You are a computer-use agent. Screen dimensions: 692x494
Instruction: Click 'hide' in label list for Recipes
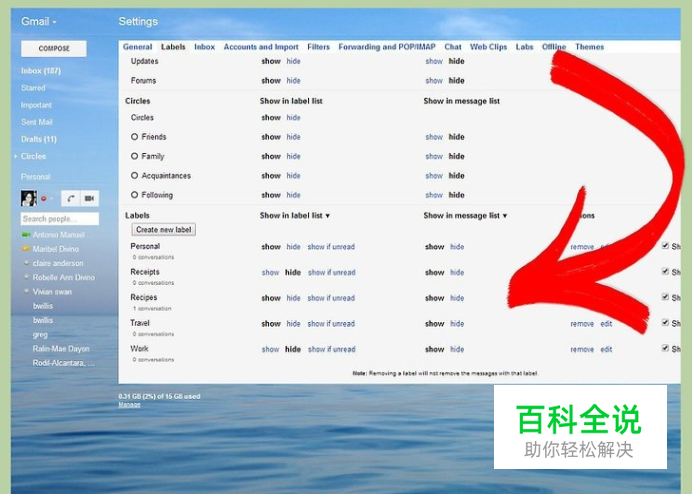(x=293, y=298)
